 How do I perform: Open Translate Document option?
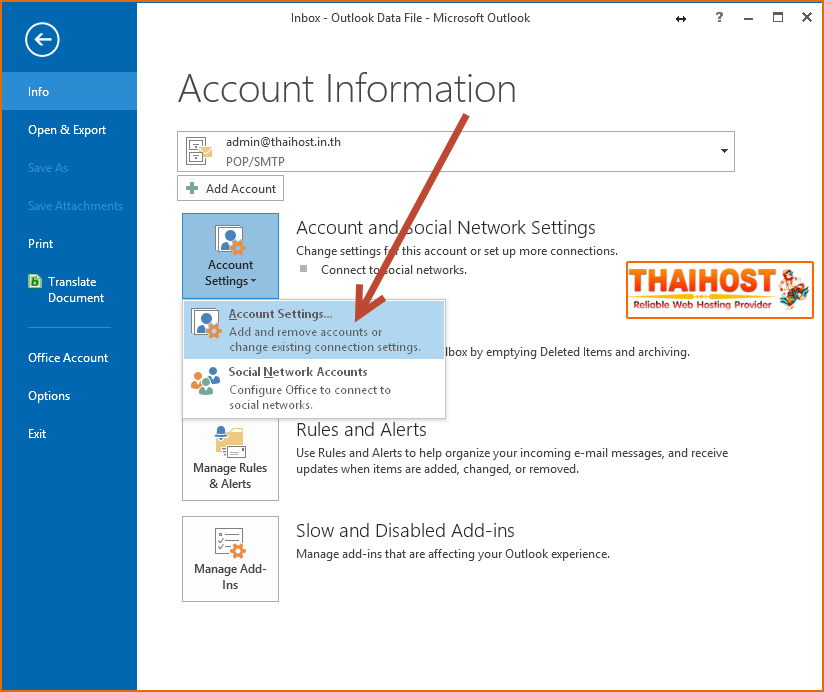69,290
